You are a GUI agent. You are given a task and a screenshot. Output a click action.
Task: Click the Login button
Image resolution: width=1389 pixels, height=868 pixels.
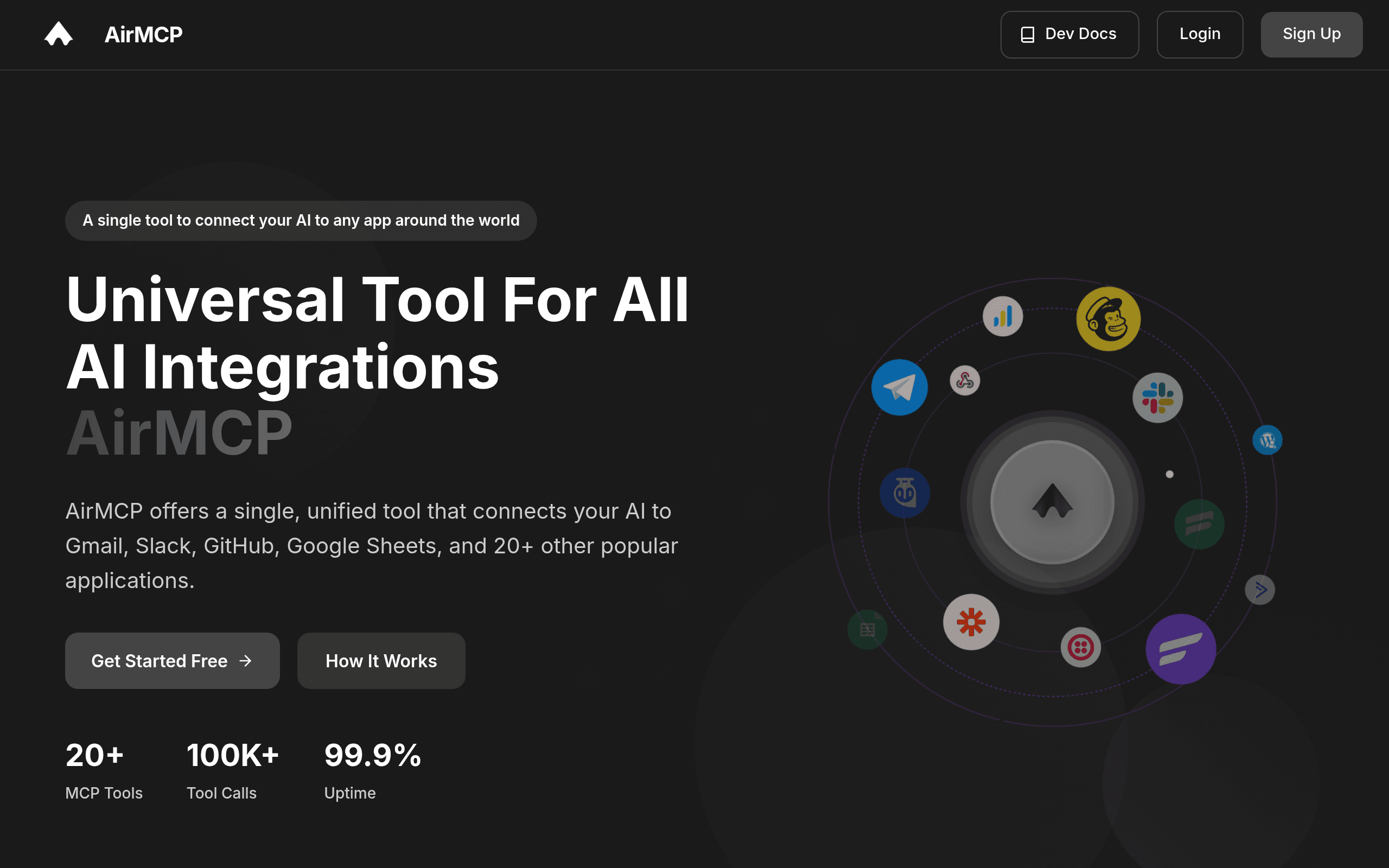click(x=1200, y=34)
